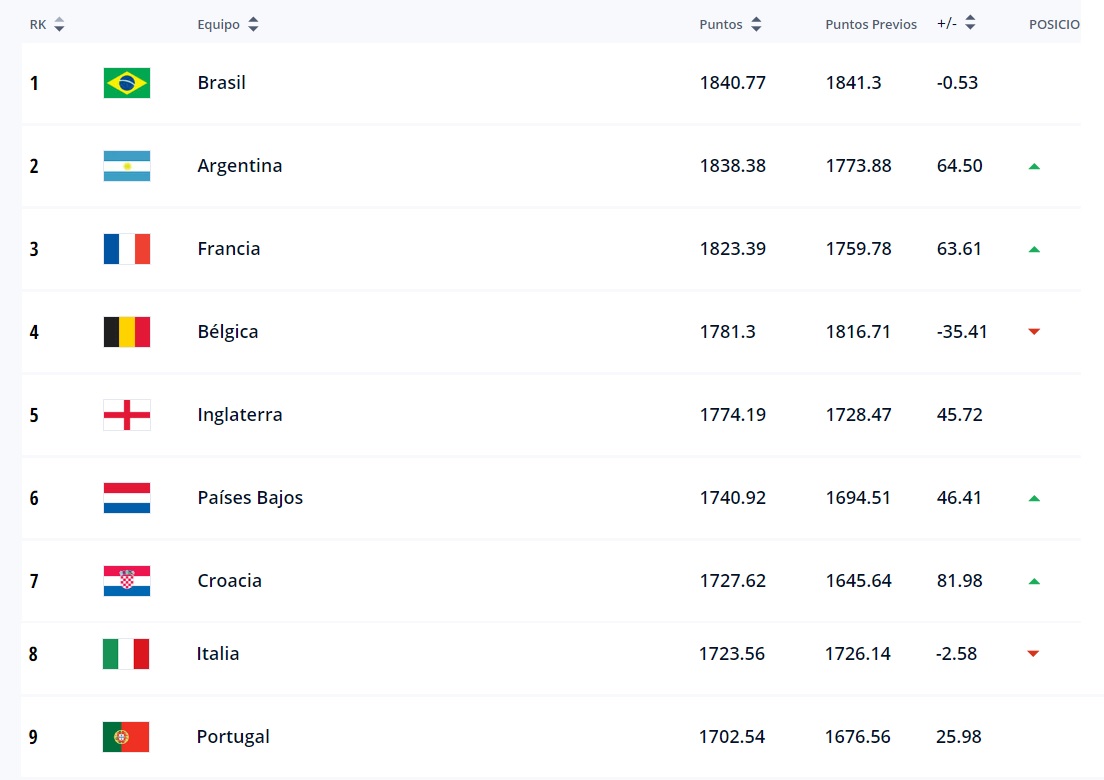Viewport: 1104px width, 780px height.
Task: Click Argentina's green up position arrow
Action: [x=1034, y=167]
